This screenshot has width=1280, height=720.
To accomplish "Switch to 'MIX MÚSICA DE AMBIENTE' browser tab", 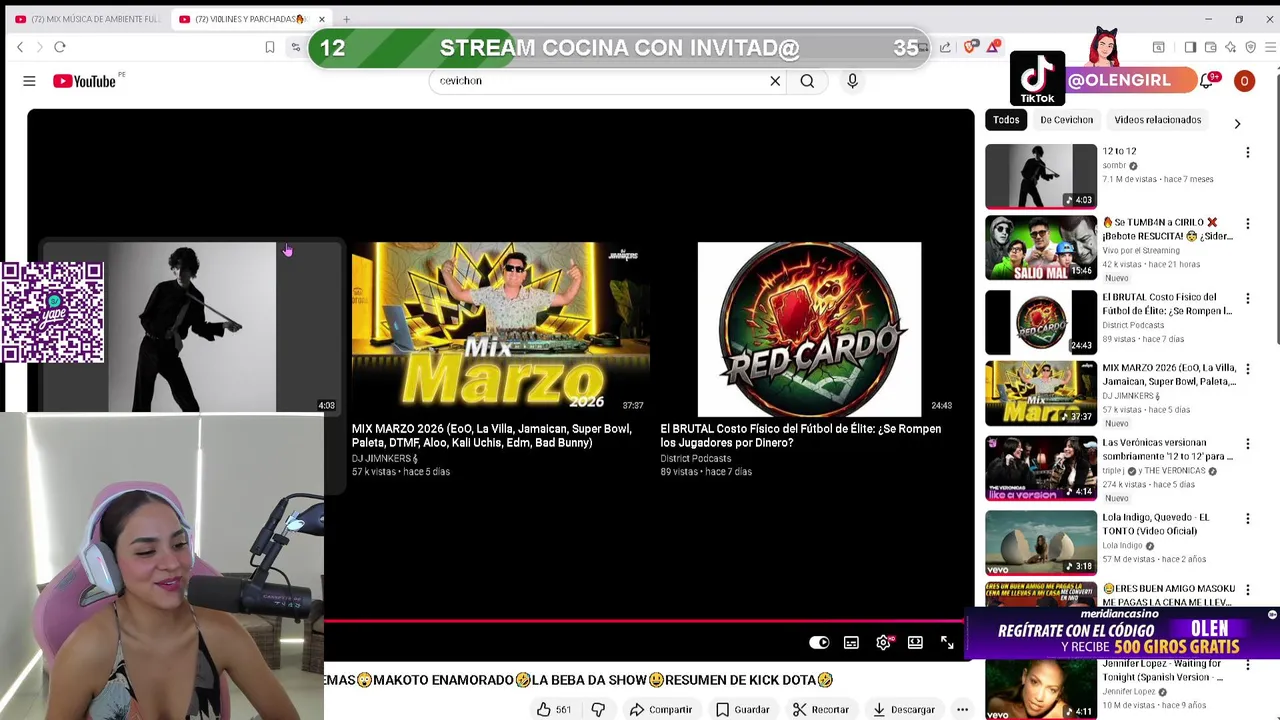I will [x=88, y=19].
